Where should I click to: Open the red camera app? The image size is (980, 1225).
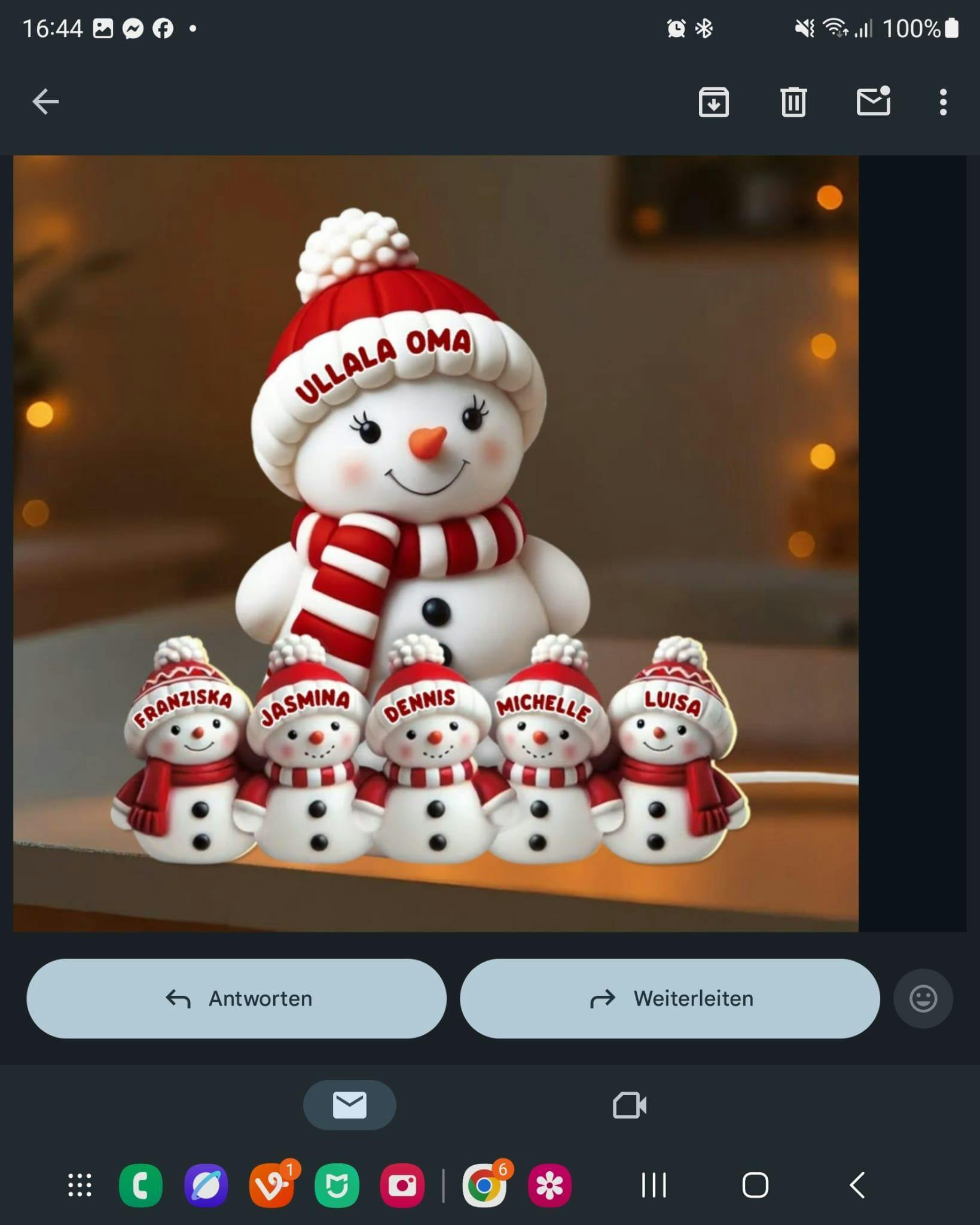click(402, 1185)
